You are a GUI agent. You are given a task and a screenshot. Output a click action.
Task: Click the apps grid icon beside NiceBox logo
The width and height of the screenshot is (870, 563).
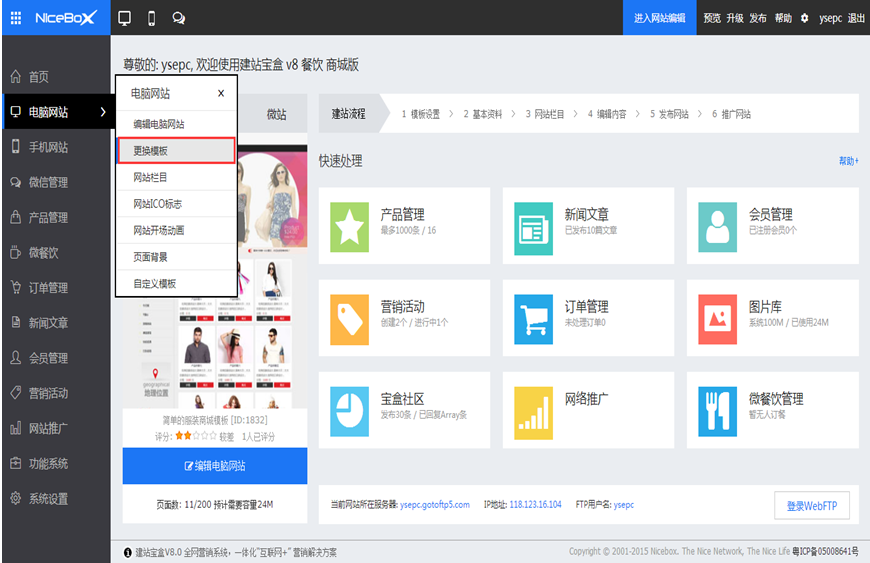click(x=16, y=18)
